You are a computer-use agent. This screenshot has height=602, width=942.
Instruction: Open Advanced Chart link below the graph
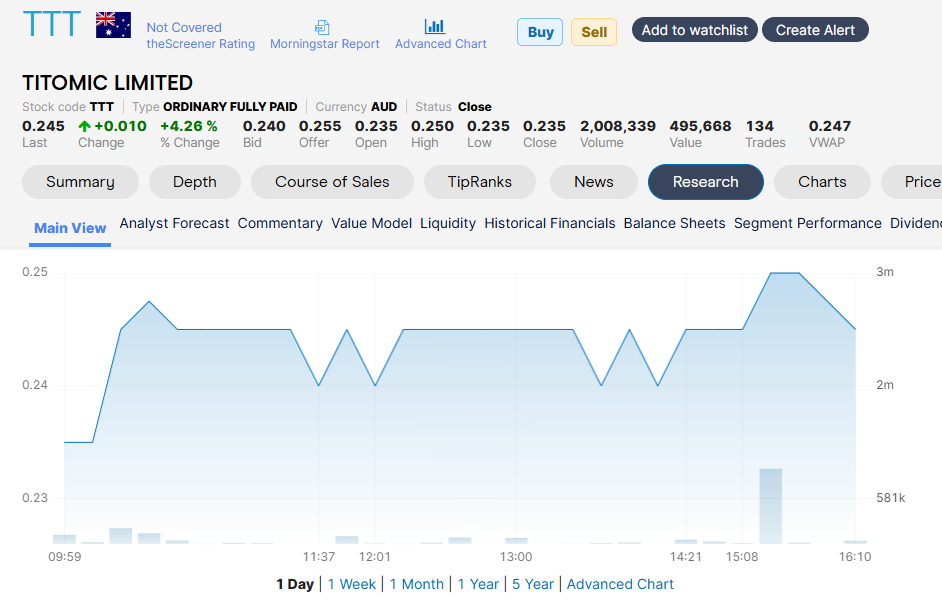click(620, 584)
